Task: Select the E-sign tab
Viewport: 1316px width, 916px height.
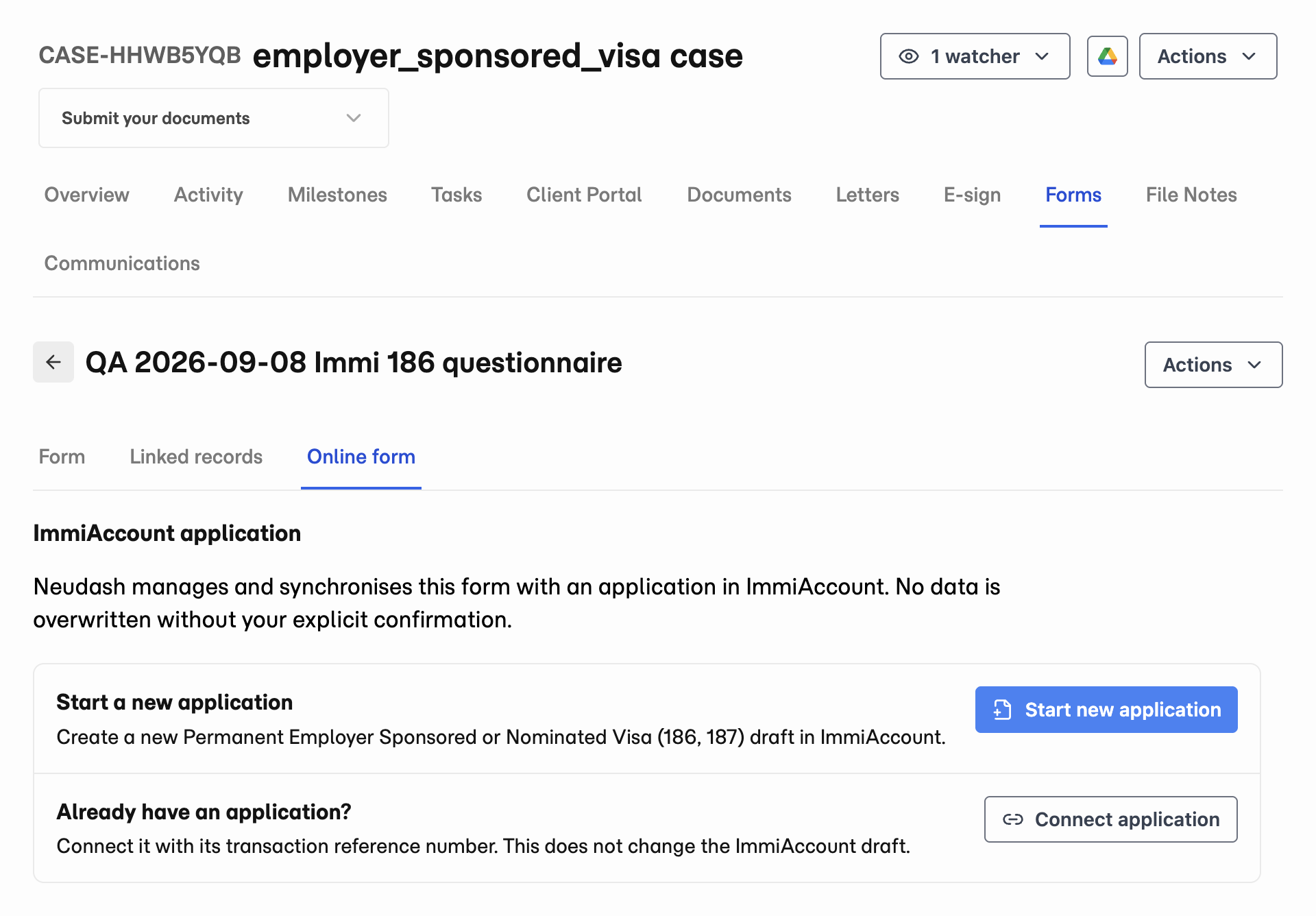Action: [972, 195]
